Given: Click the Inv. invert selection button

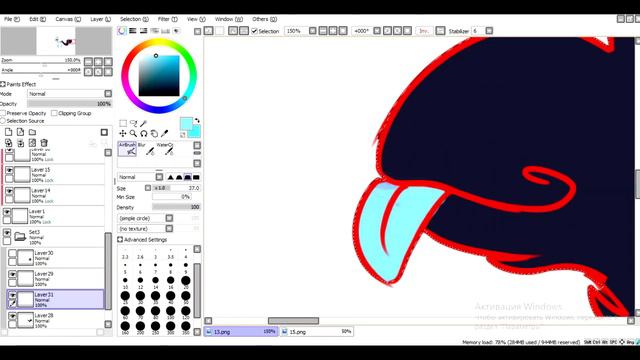Looking at the screenshot, I should coord(424,31).
